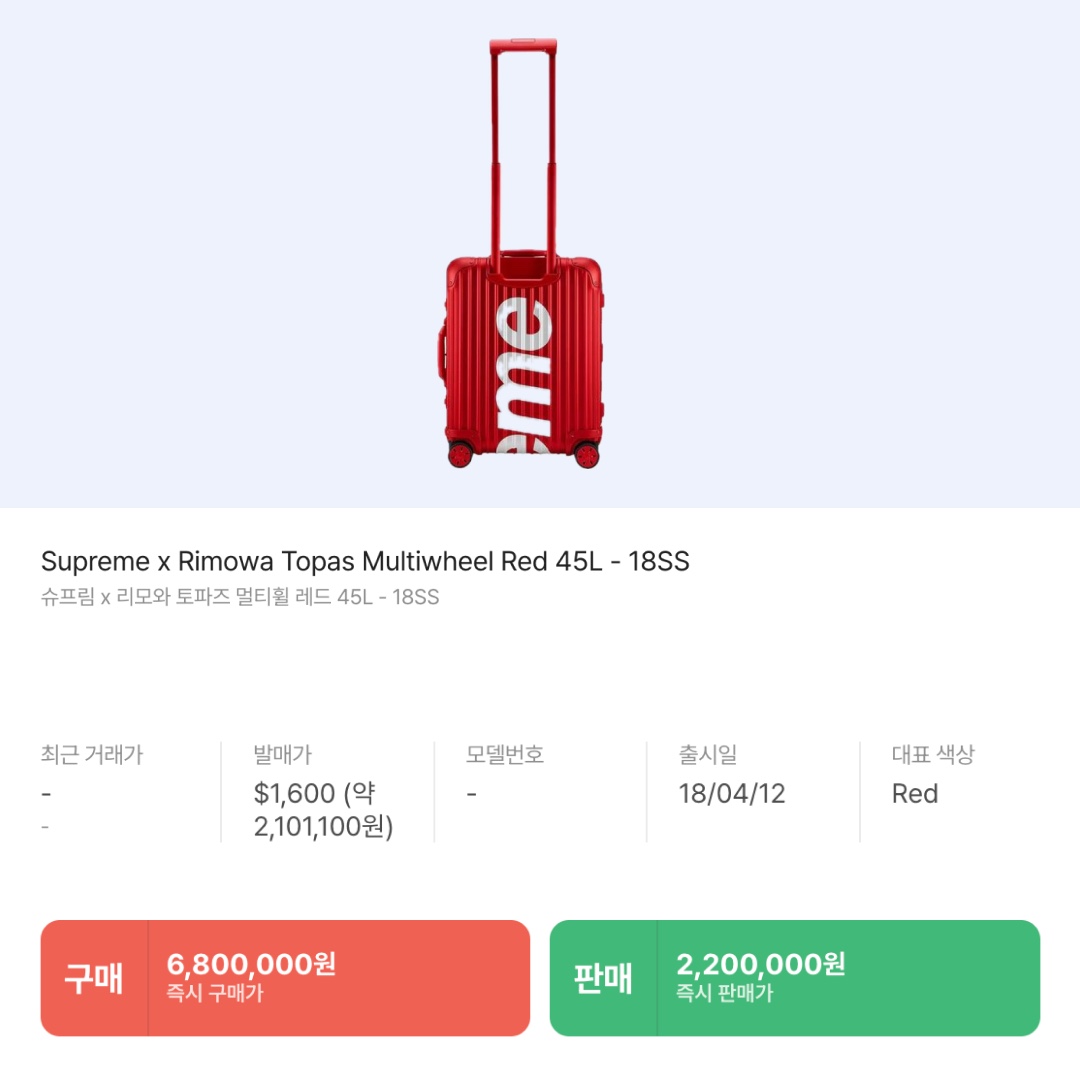
Task: Click the 대표 색상 value Red
Action: point(915,795)
